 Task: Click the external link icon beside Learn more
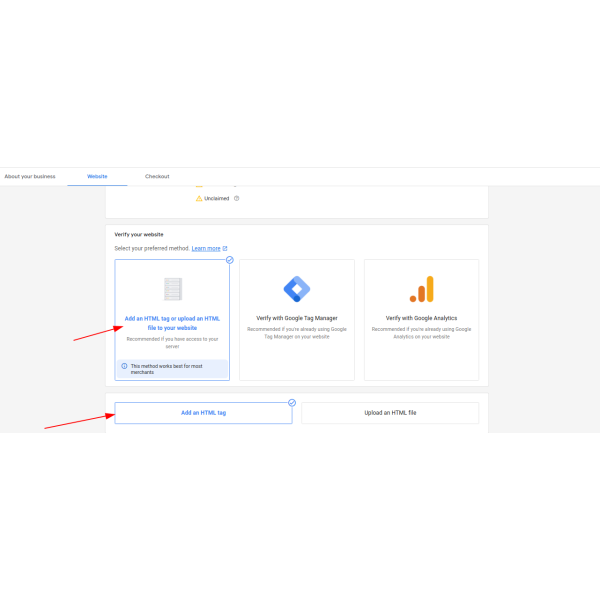225,248
